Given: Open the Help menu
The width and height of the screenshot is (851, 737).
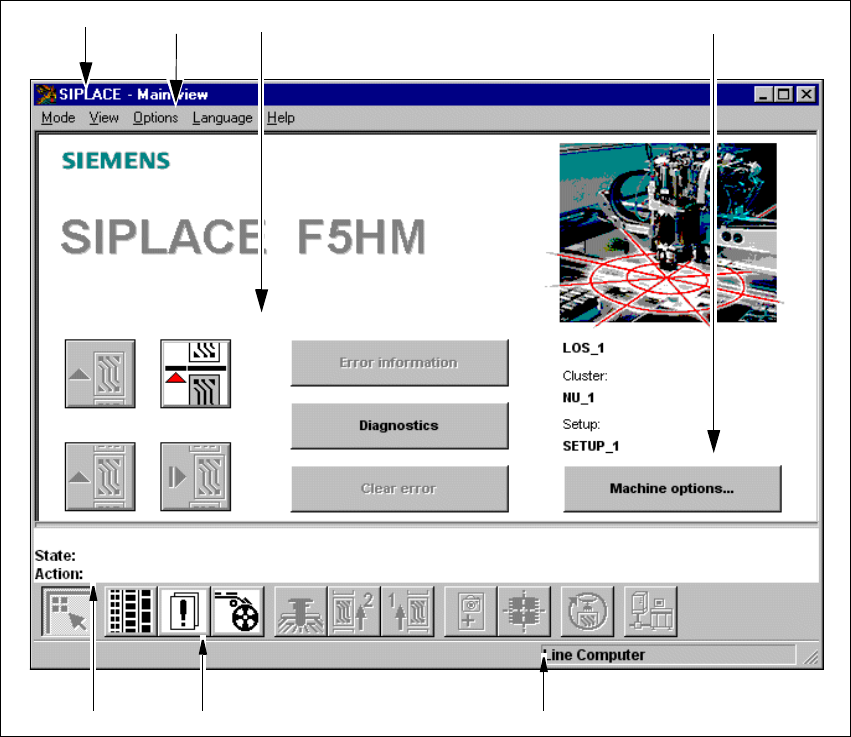Looking at the screenshot, I should pyautogui.click(x=281, y=118).
